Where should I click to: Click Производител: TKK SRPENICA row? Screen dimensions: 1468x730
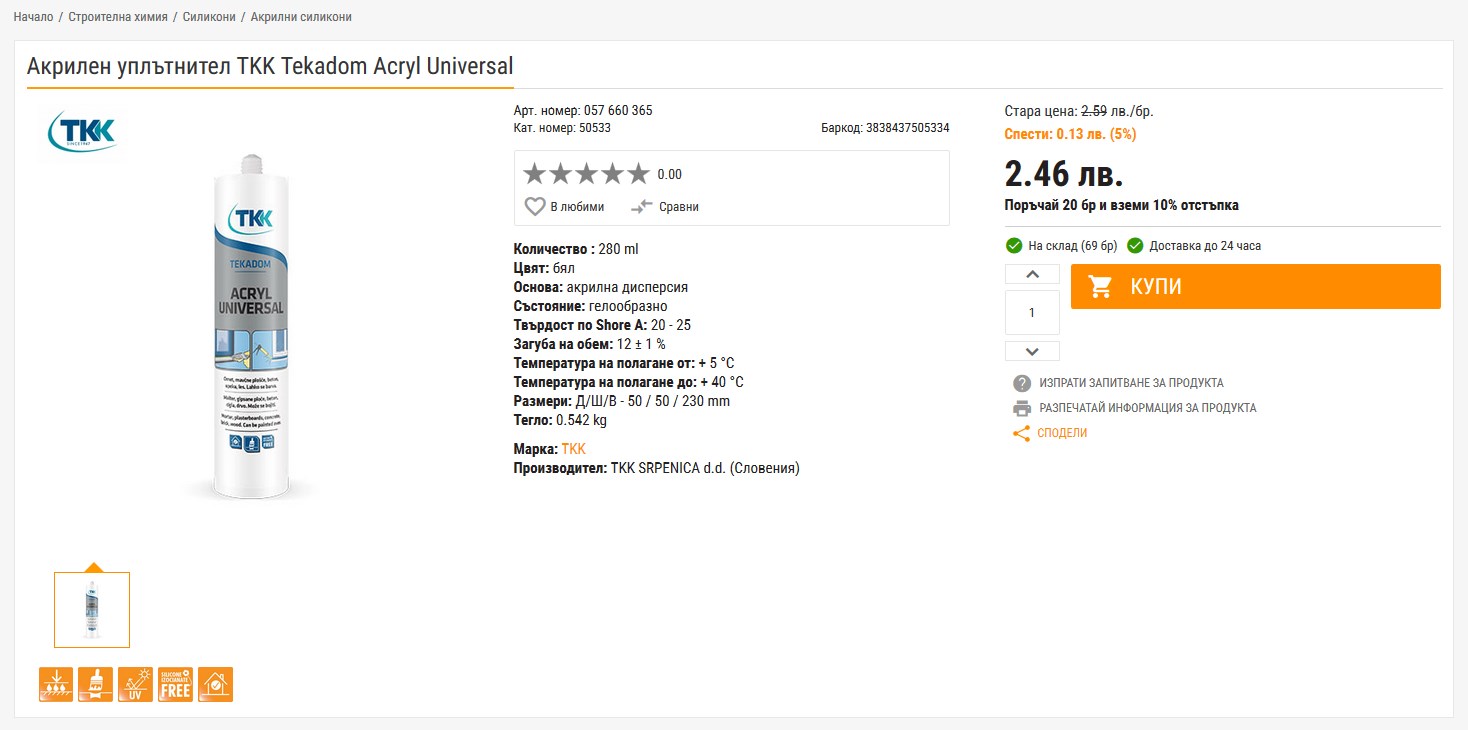657,468
